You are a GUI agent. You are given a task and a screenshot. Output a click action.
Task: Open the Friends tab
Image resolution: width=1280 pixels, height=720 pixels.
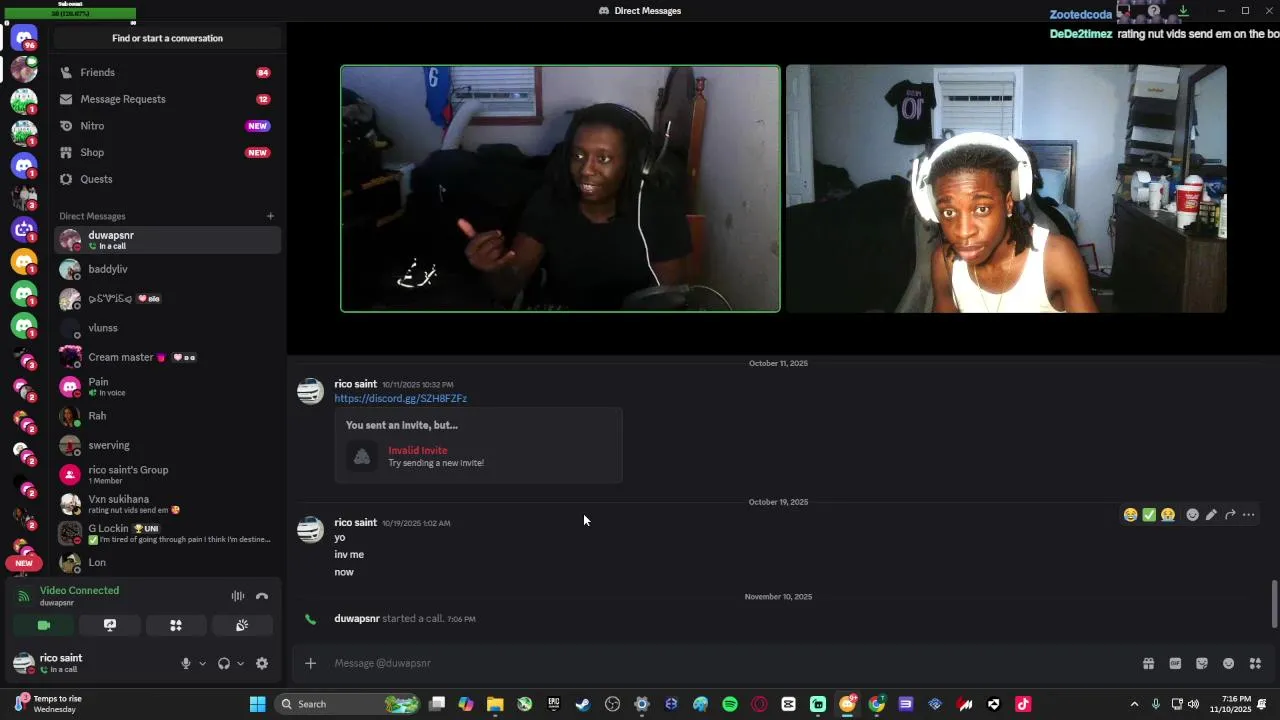[x=167, y=73]
